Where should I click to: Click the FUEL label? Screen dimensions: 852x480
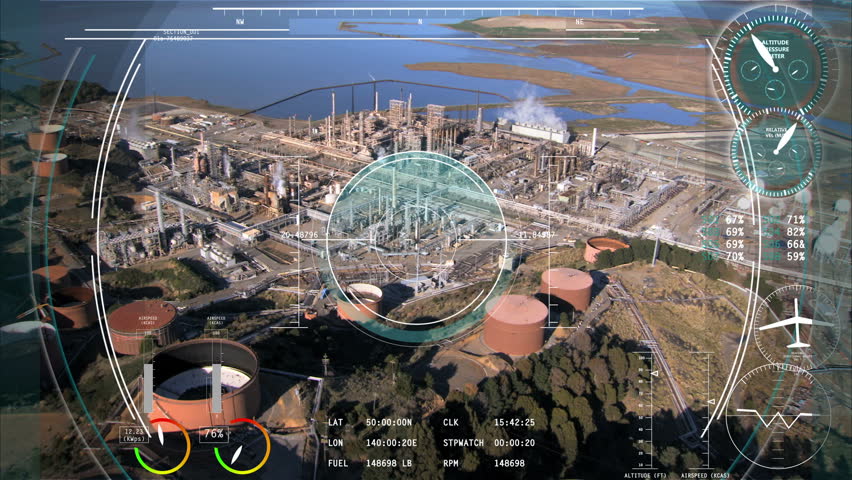pos(338,464)
